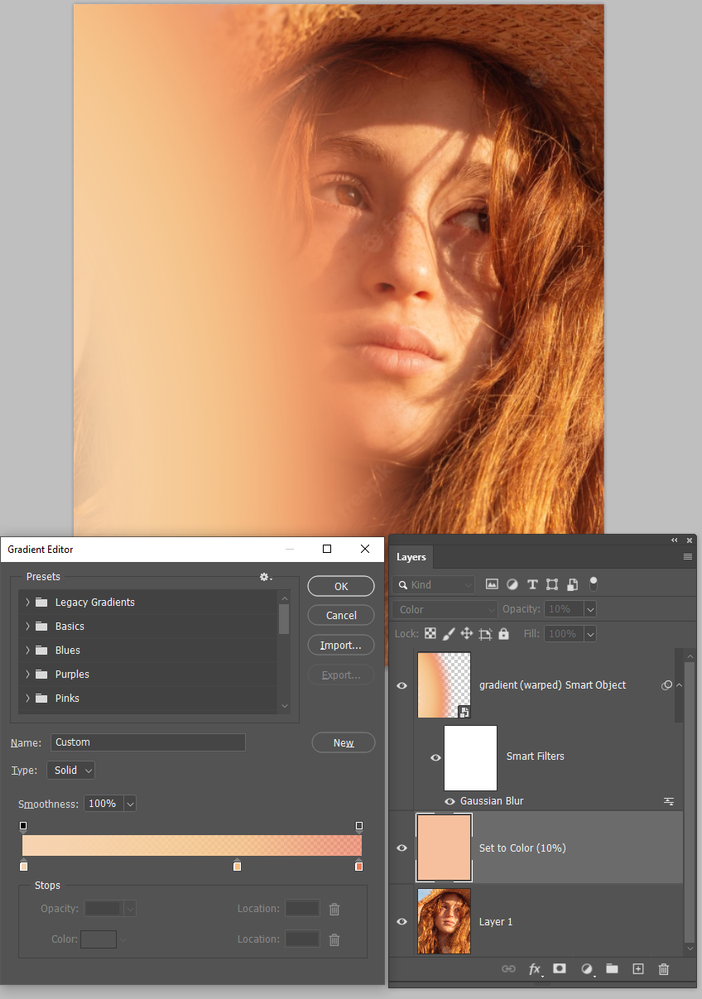The image size is (702, 999).
Task: Click the delete layer trash icon
Action: pos(663,969)
